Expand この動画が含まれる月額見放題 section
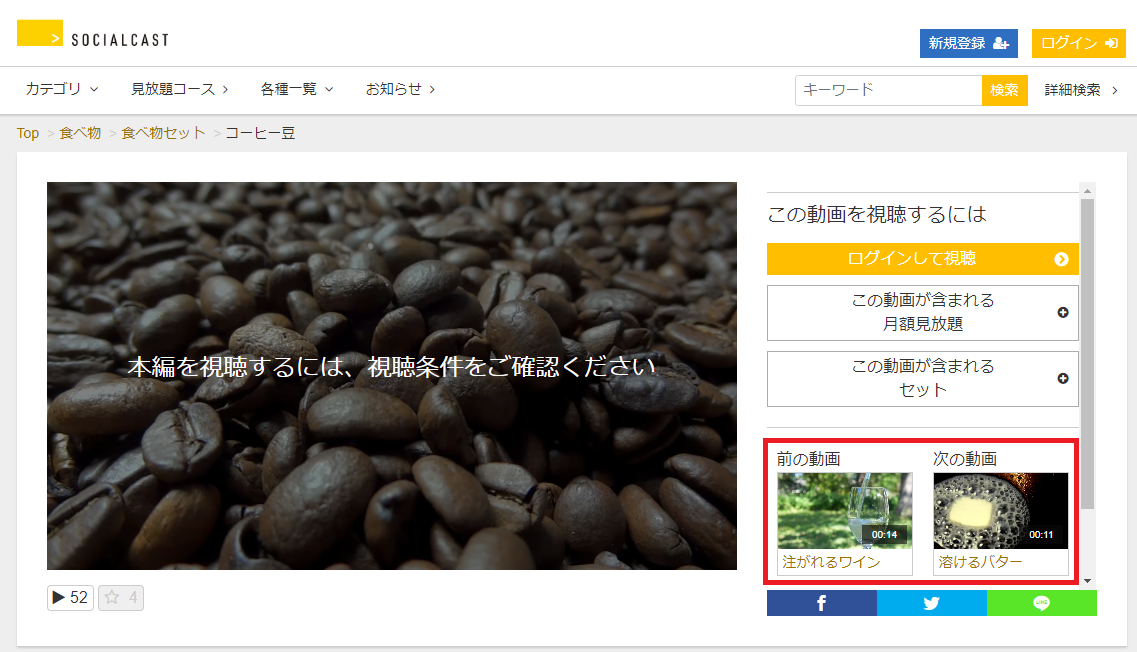 pos(922,313)
